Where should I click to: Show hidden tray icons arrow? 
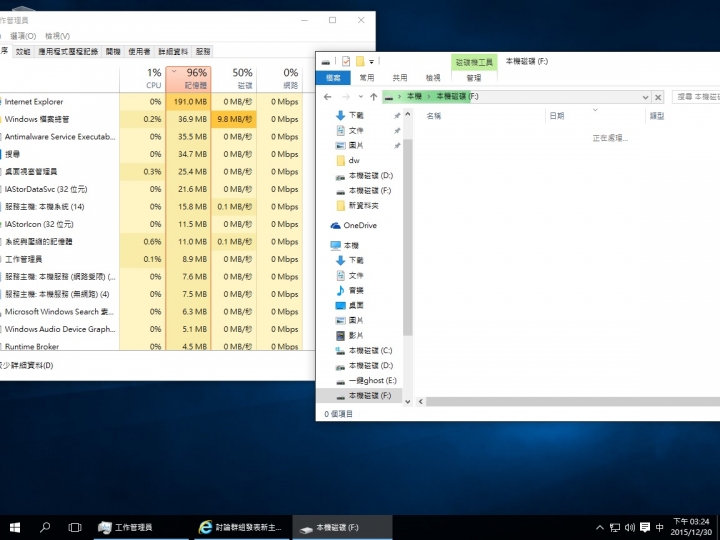pos(600,527)
